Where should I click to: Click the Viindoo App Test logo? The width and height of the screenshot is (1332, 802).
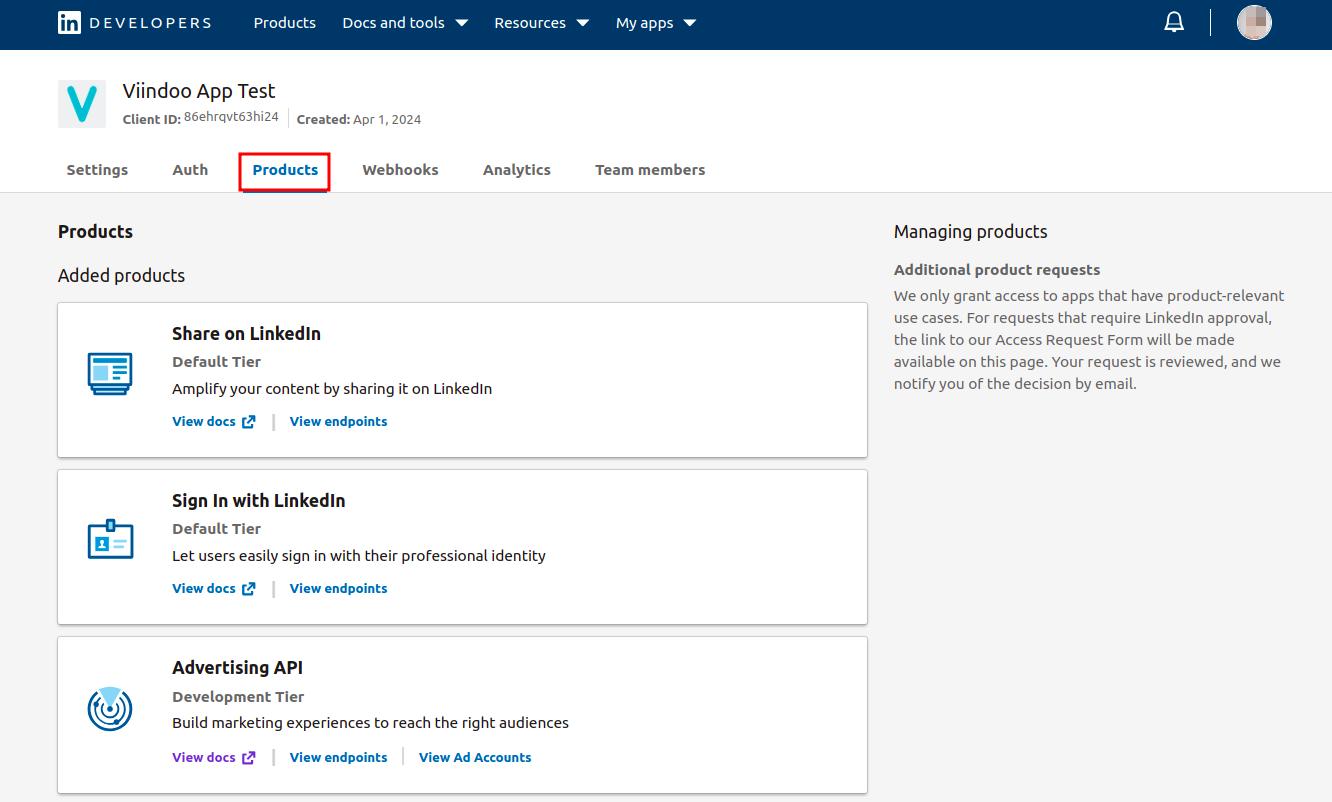(82, 104)
